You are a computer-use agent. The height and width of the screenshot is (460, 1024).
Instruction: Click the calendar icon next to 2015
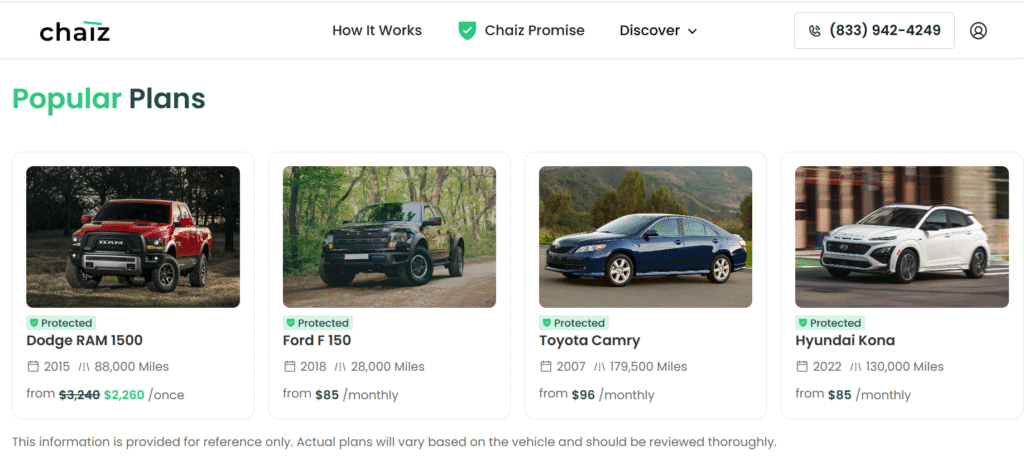tap(33, 367)
